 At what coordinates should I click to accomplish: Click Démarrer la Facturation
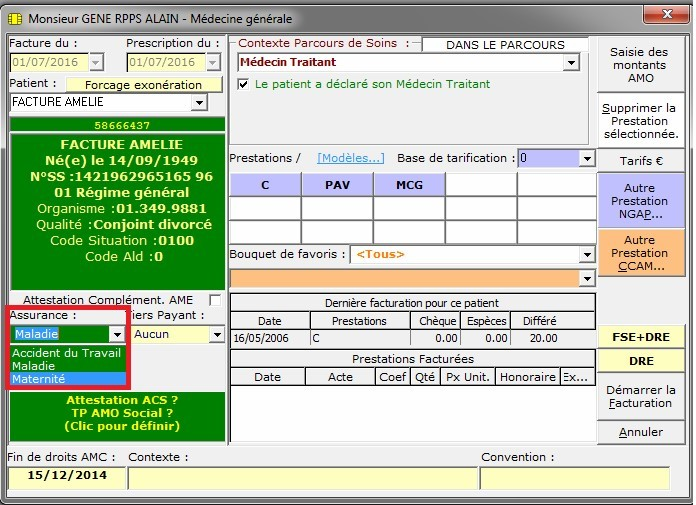[x=640, y=396]
